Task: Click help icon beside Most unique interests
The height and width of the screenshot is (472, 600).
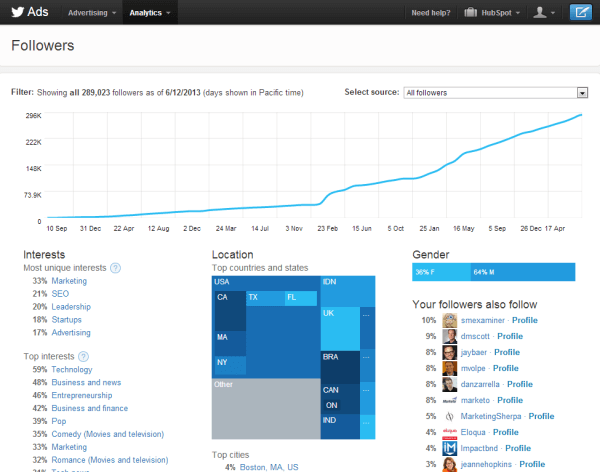Action: [116, 268]
